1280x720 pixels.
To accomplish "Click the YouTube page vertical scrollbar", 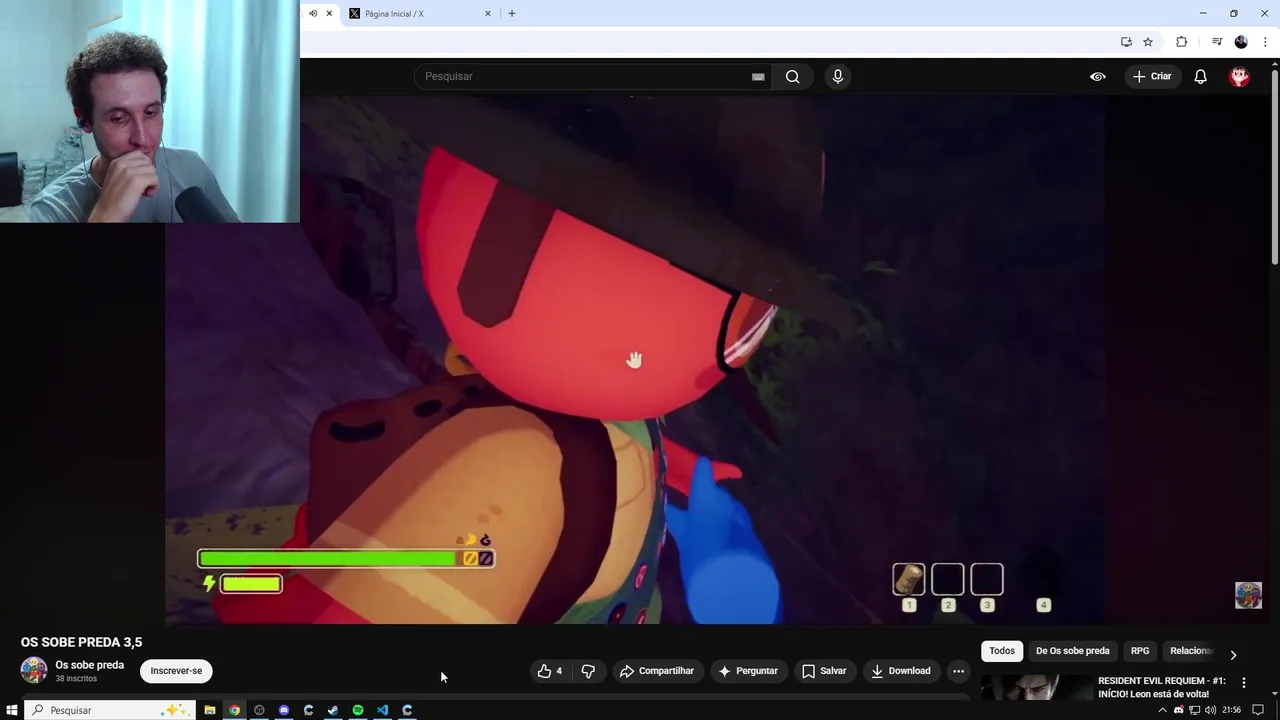I will click(x=1274, y=166).
